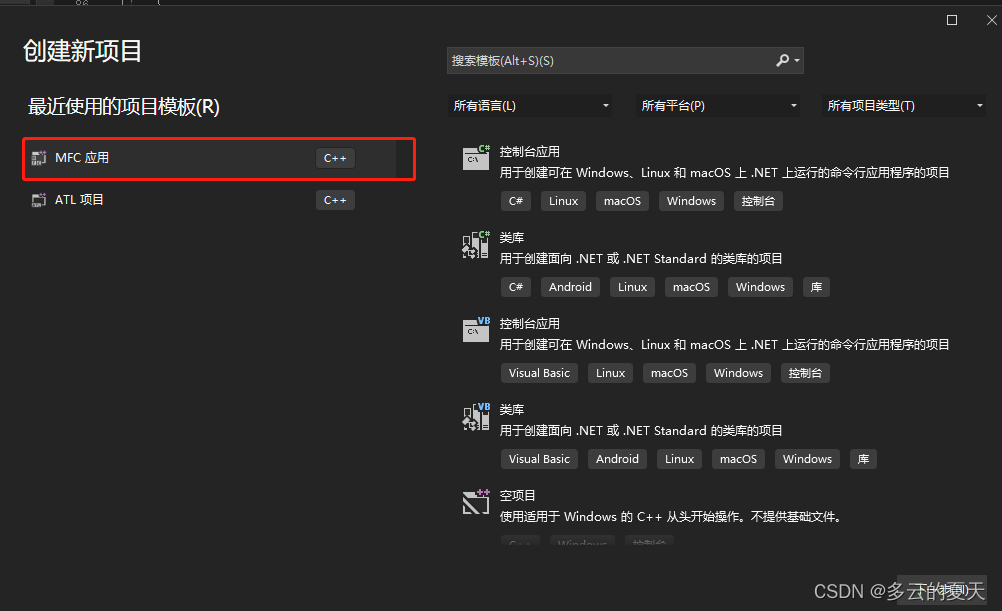
Task: Select the VB 类库 template title
Action: 511,410
